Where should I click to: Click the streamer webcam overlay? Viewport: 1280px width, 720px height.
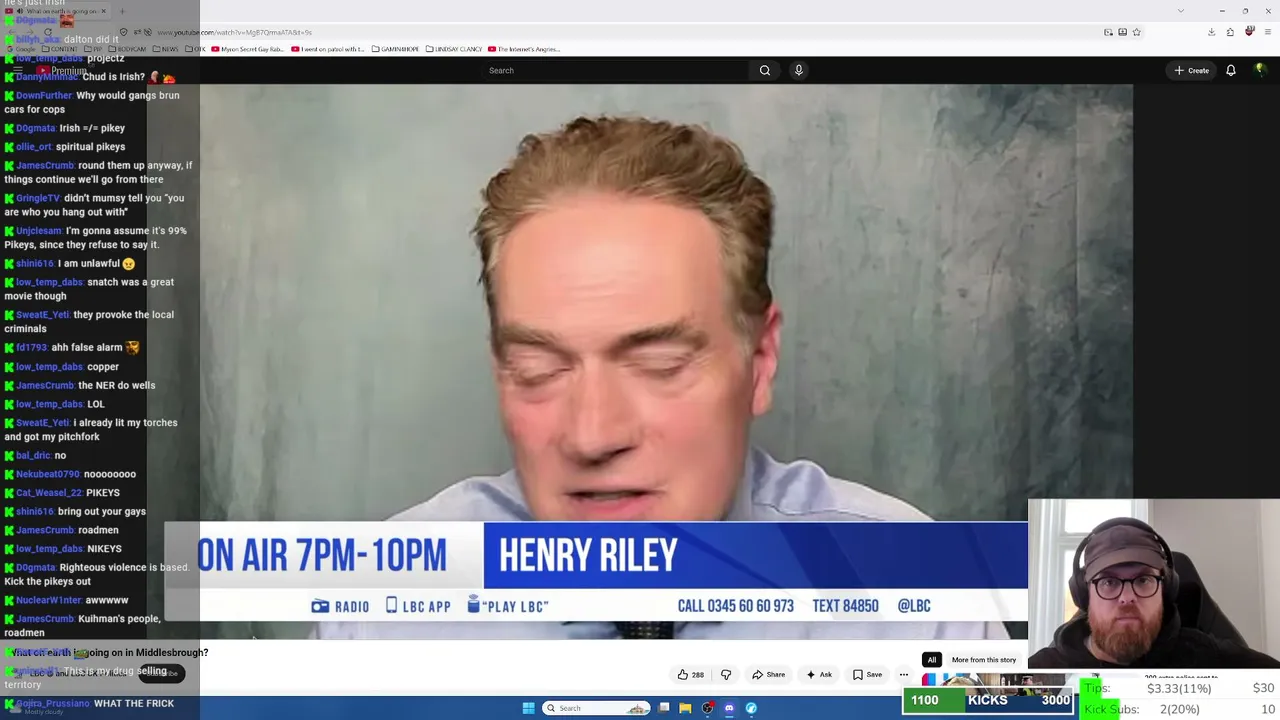coord(1154,582)
